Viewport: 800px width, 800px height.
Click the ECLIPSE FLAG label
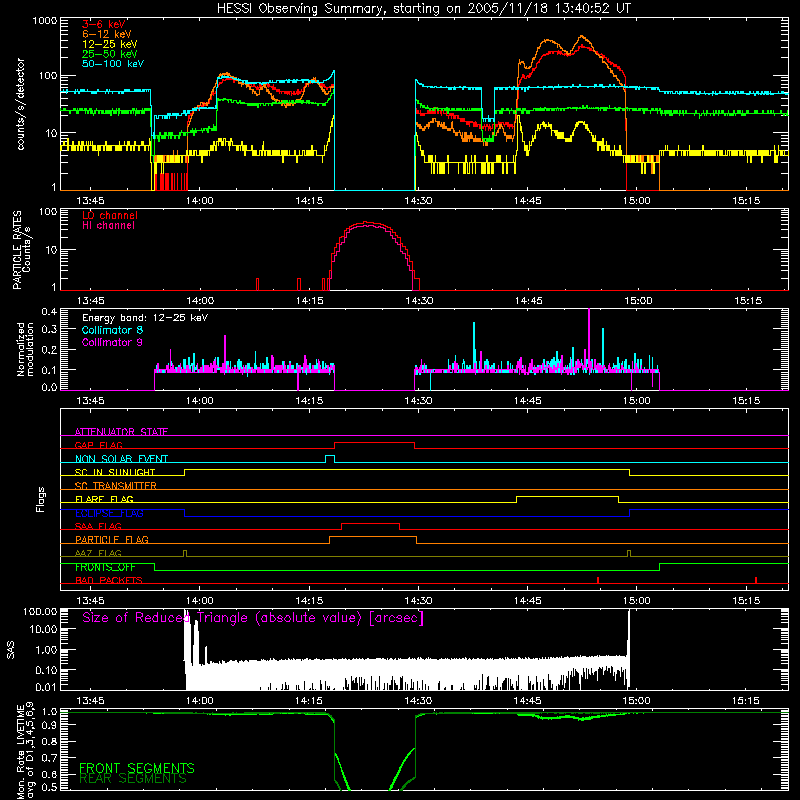(109, 513)
